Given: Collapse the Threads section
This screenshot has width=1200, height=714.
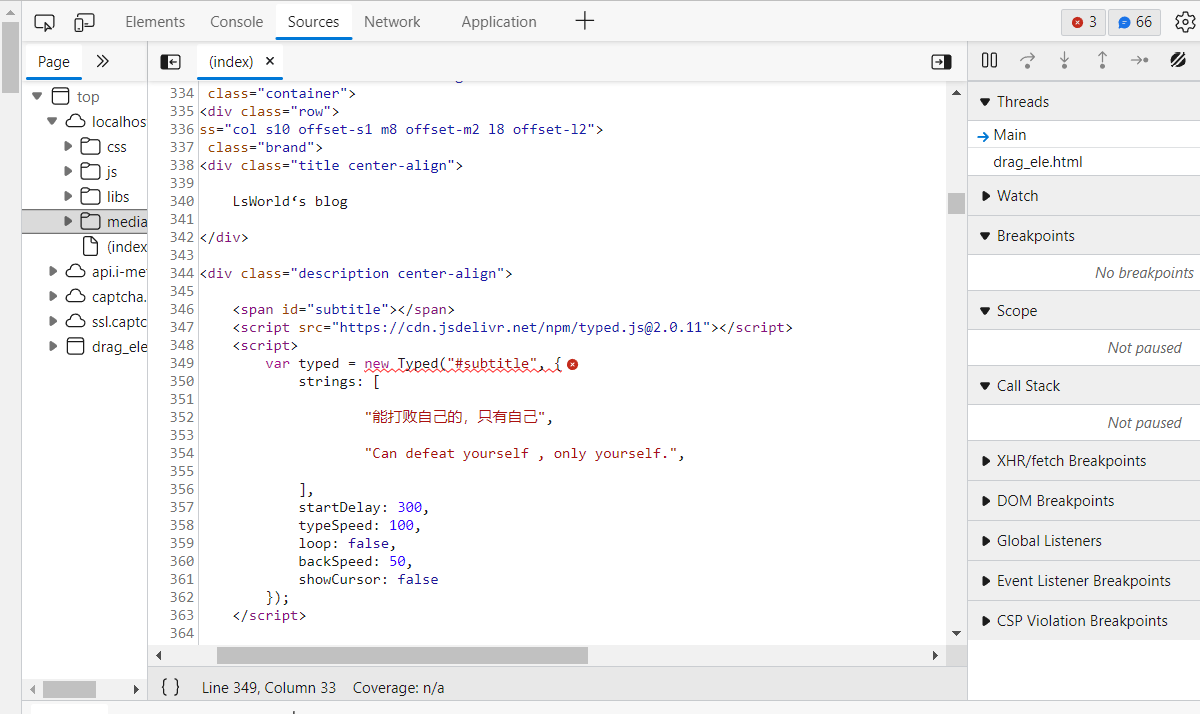Looking at the screenshot, I should 1084,101.
